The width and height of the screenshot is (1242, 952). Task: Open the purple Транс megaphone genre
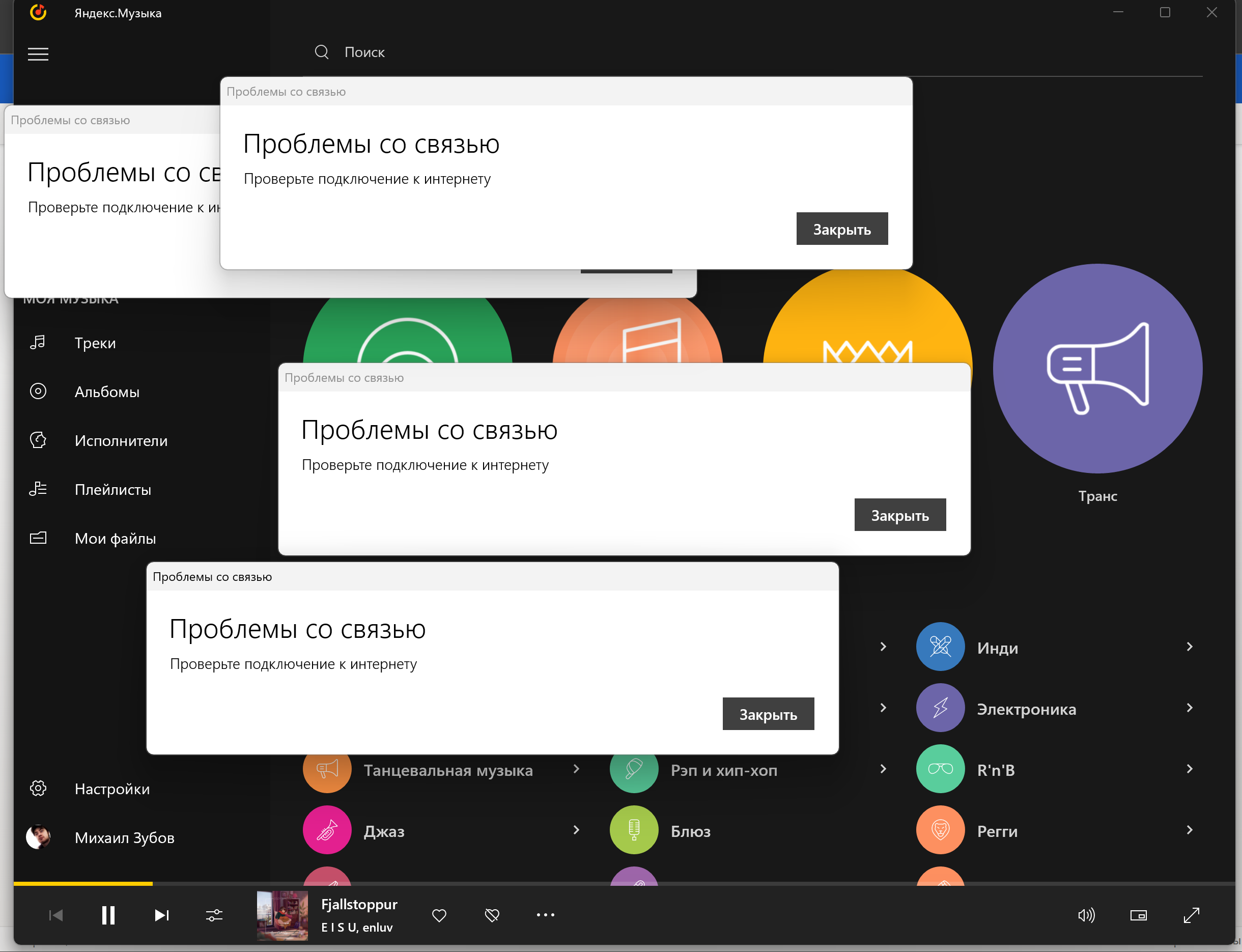(x=1097, y=369)
